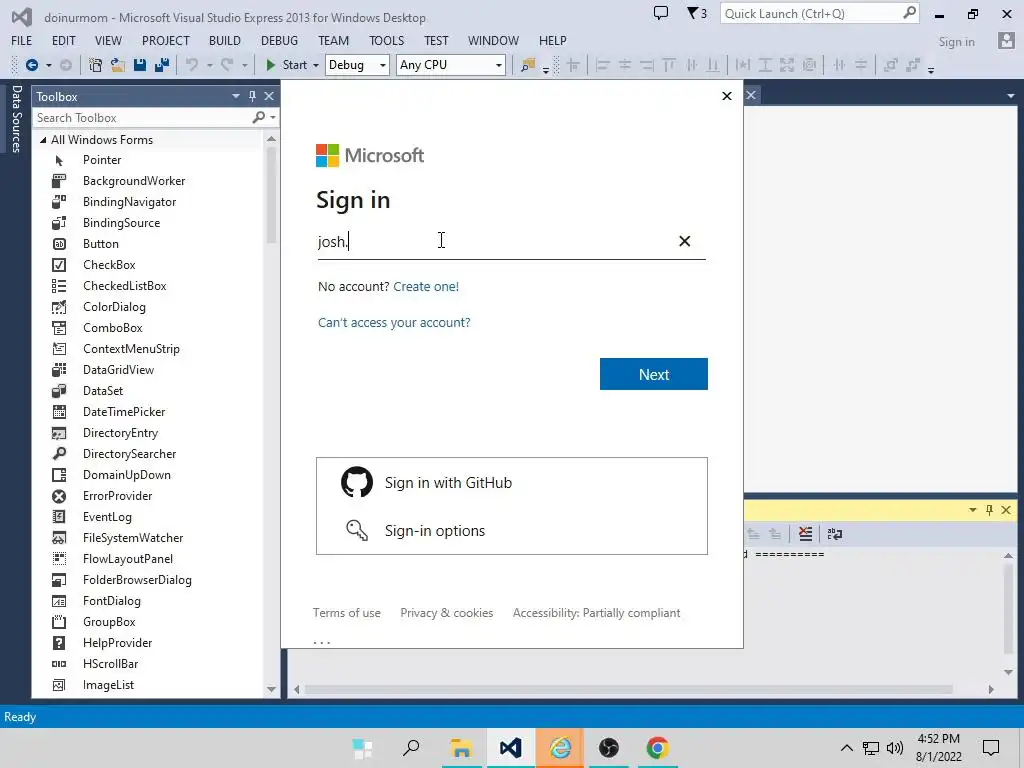Open taskbar search magnifier
This screenshot has width=1024, height=768.
(x=411, y=748)
